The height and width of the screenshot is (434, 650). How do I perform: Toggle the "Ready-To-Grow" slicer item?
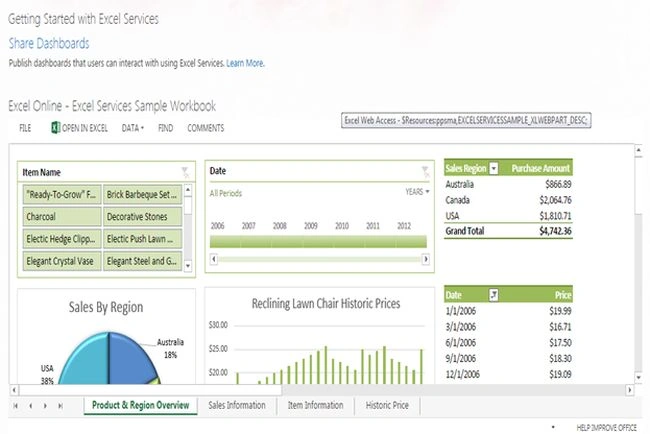(62, 194)
